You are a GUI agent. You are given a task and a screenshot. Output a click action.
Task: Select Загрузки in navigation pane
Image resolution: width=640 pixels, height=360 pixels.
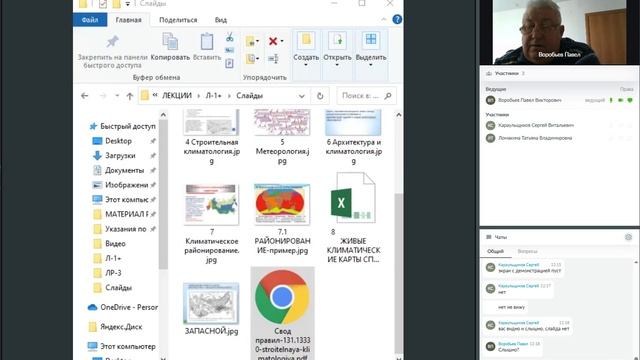coord(120,156)
